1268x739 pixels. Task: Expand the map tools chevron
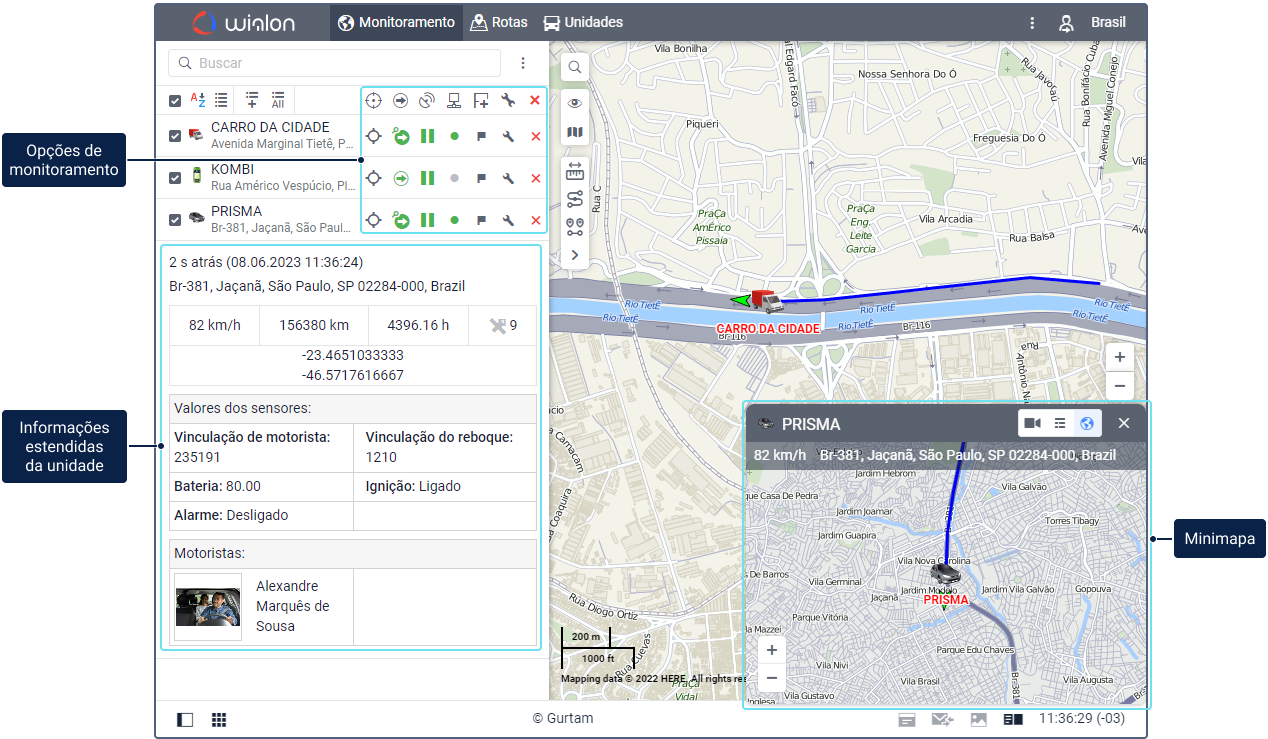click(x=575, y=255)
